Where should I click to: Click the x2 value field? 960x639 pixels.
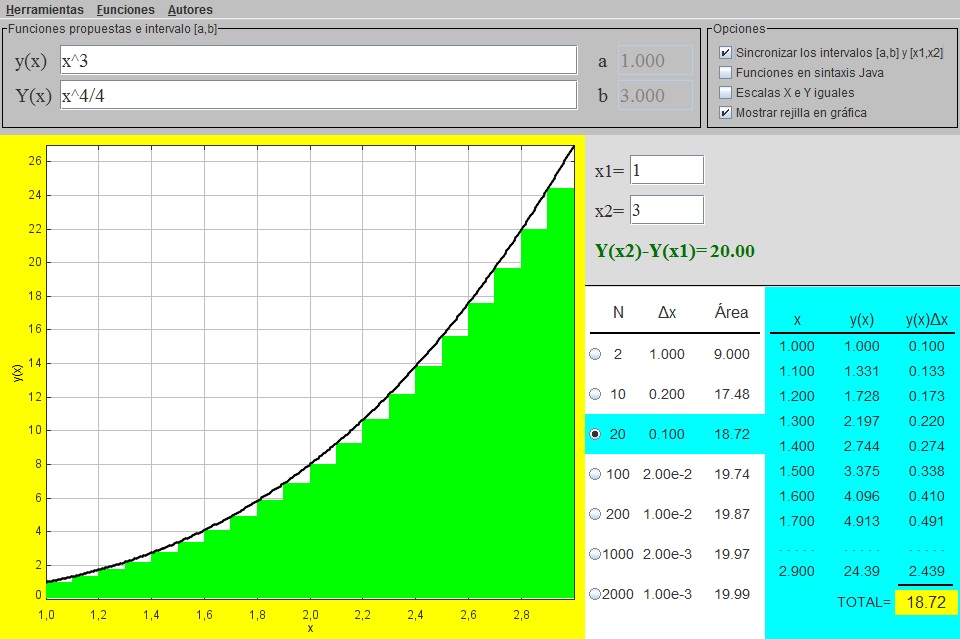[666, 210]
